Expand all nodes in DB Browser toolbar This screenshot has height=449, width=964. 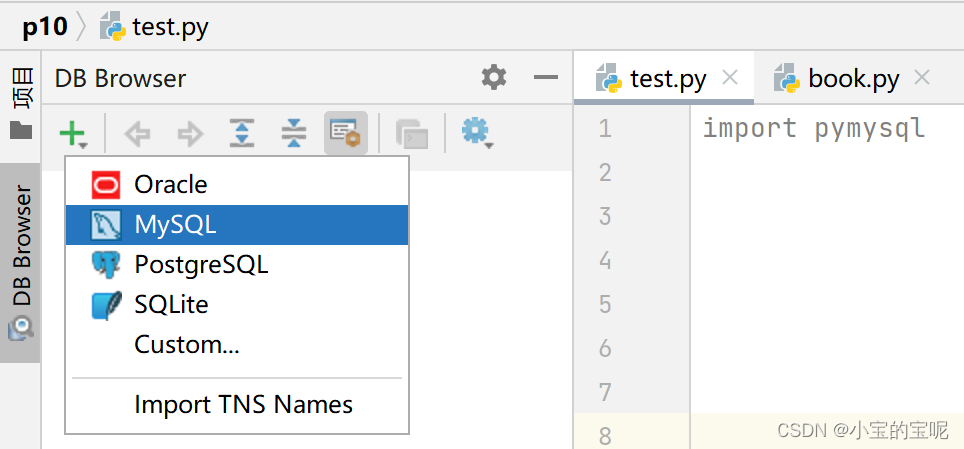pos(242,133)
